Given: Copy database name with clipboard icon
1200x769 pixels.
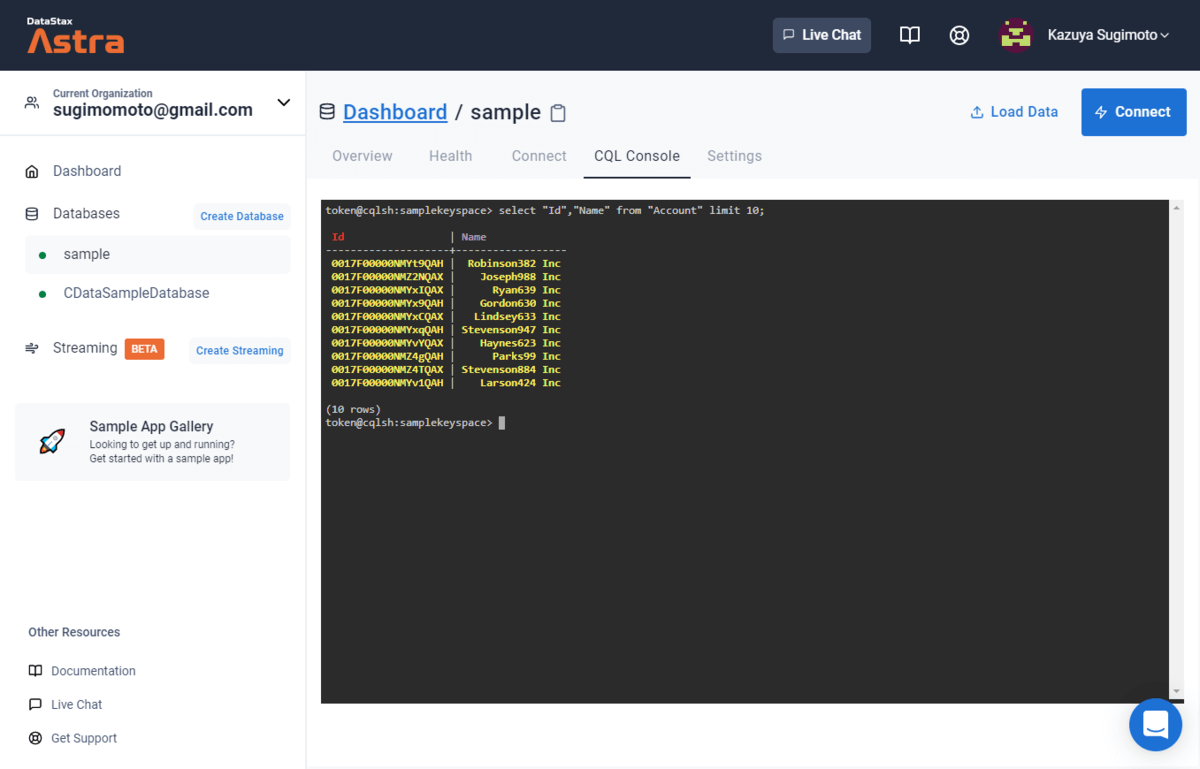Looking at the screenshot, I should point(558,113).
